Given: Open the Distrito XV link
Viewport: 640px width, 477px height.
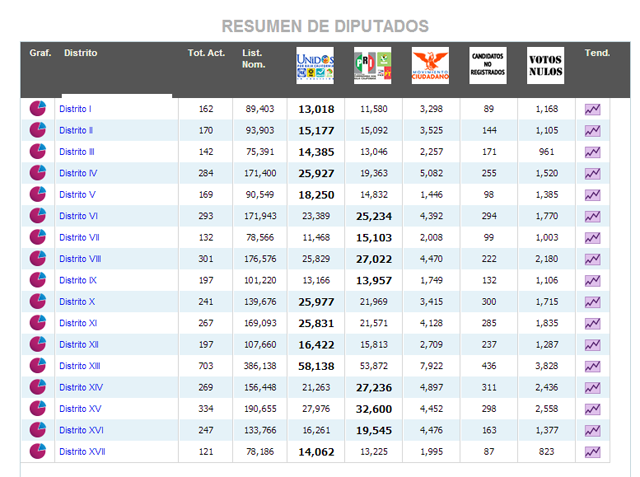Looking at the screenshot, I should point(80,409).
